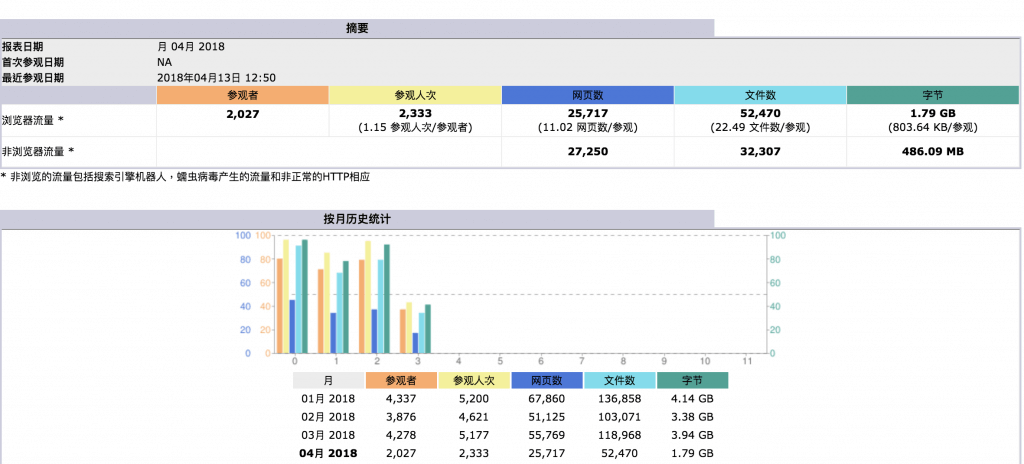Click the (22.49 文件数/参观) ratio text
The image size is (1024, 464).
[x=760, y=127]
